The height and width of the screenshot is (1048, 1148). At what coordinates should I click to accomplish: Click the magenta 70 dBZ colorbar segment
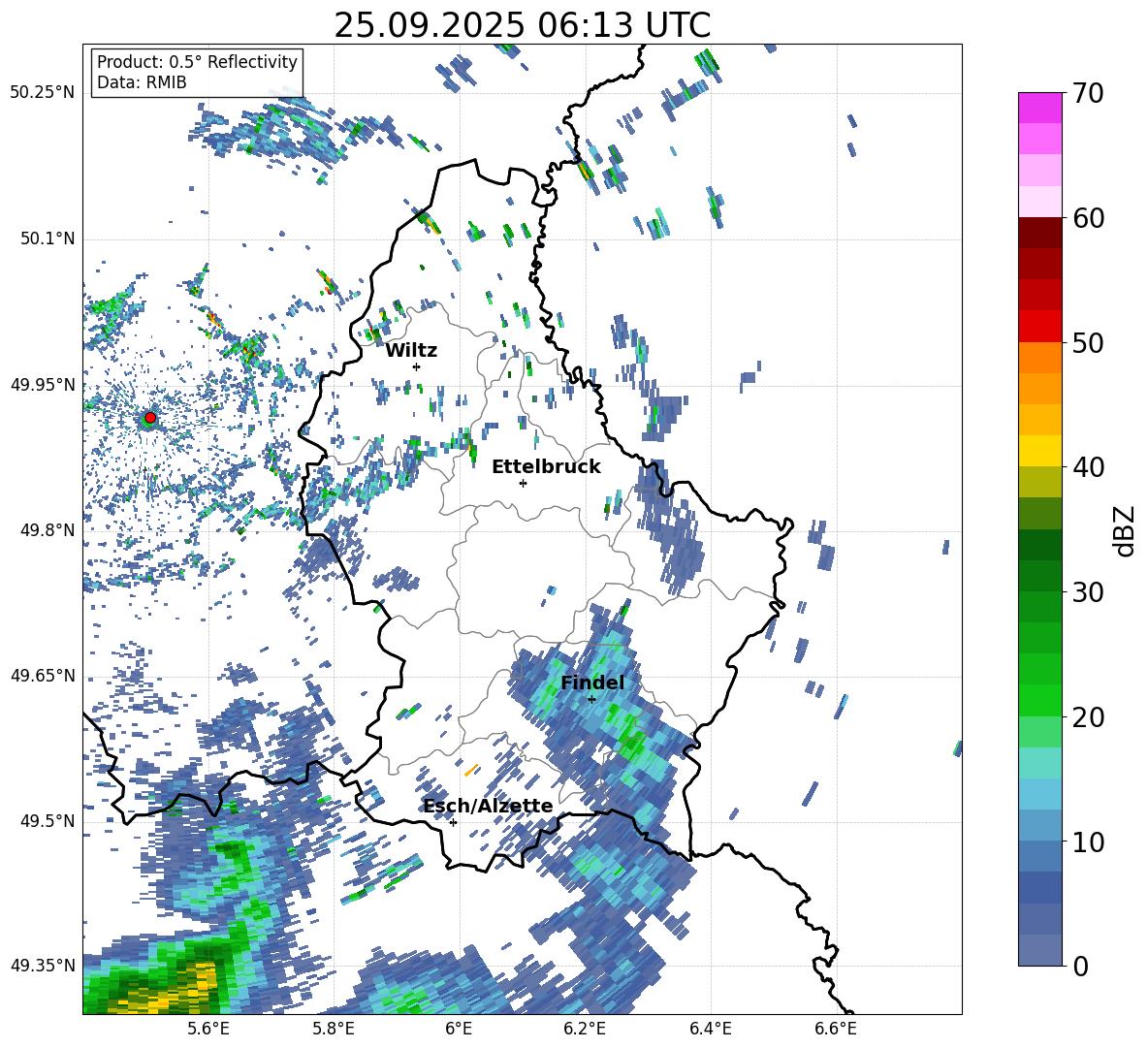click(1039, 108)
